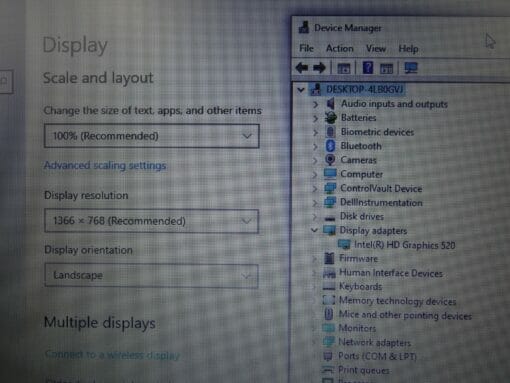
Task: Click the Device Manager title bar icon
Action: 304,28
